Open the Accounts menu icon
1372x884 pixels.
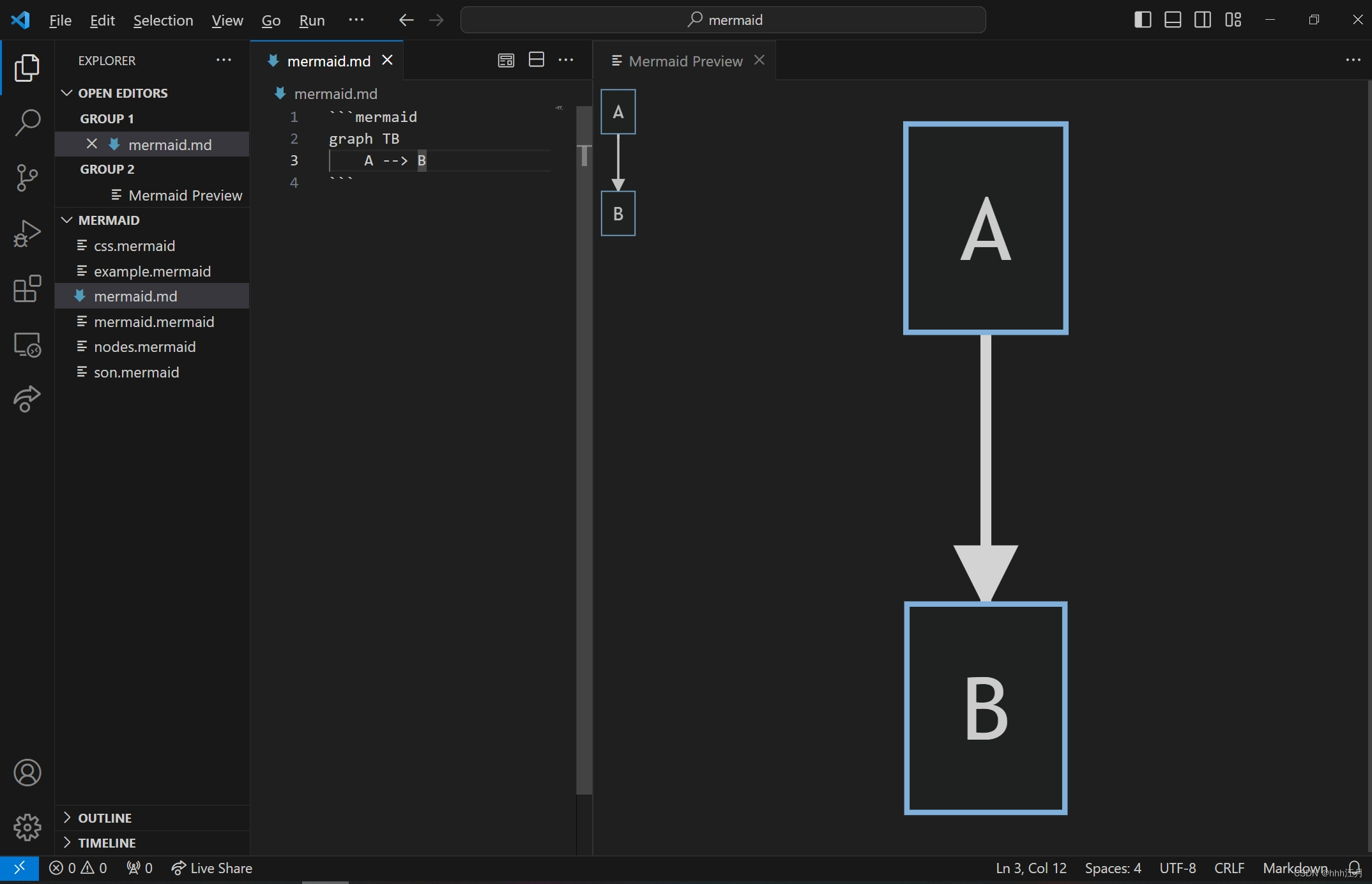pos(27,773)
